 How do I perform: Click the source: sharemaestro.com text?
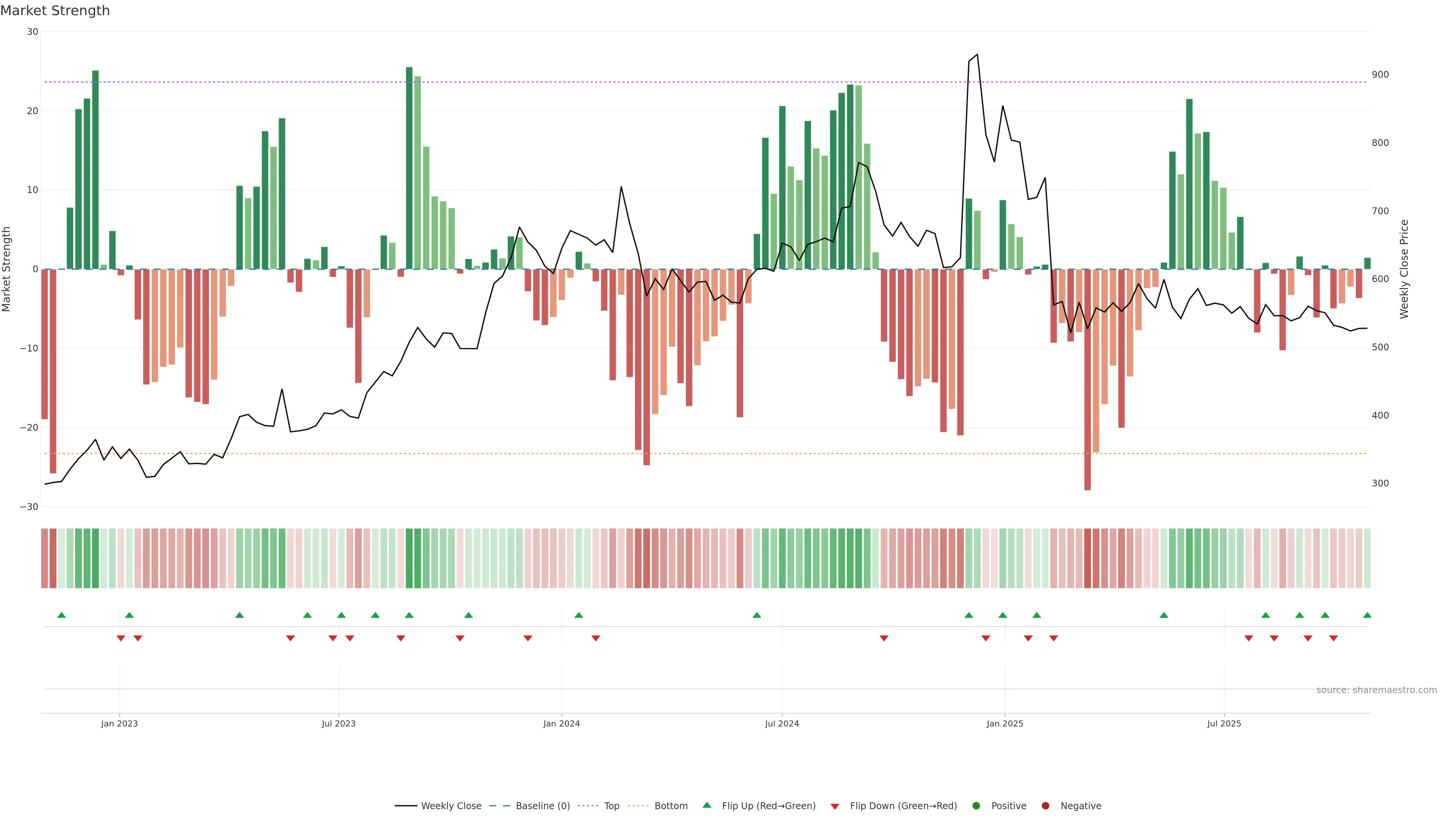pos(1376,690)
